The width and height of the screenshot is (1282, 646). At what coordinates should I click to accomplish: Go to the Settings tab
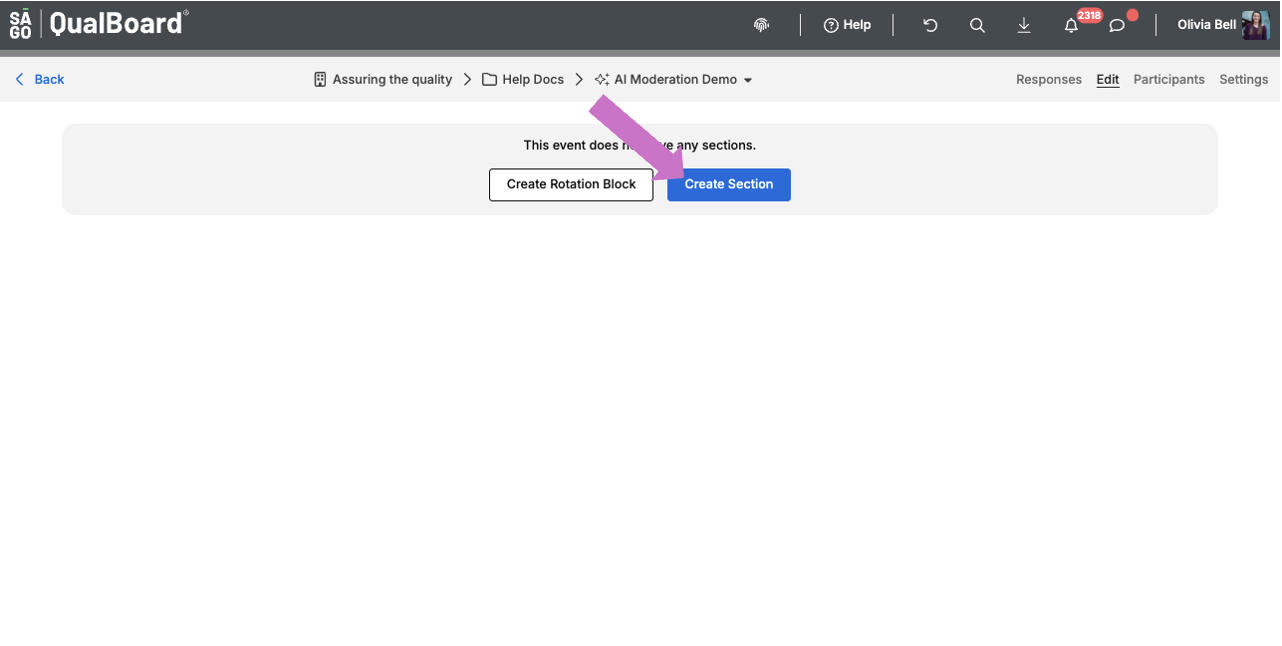tap(1243, 79)
